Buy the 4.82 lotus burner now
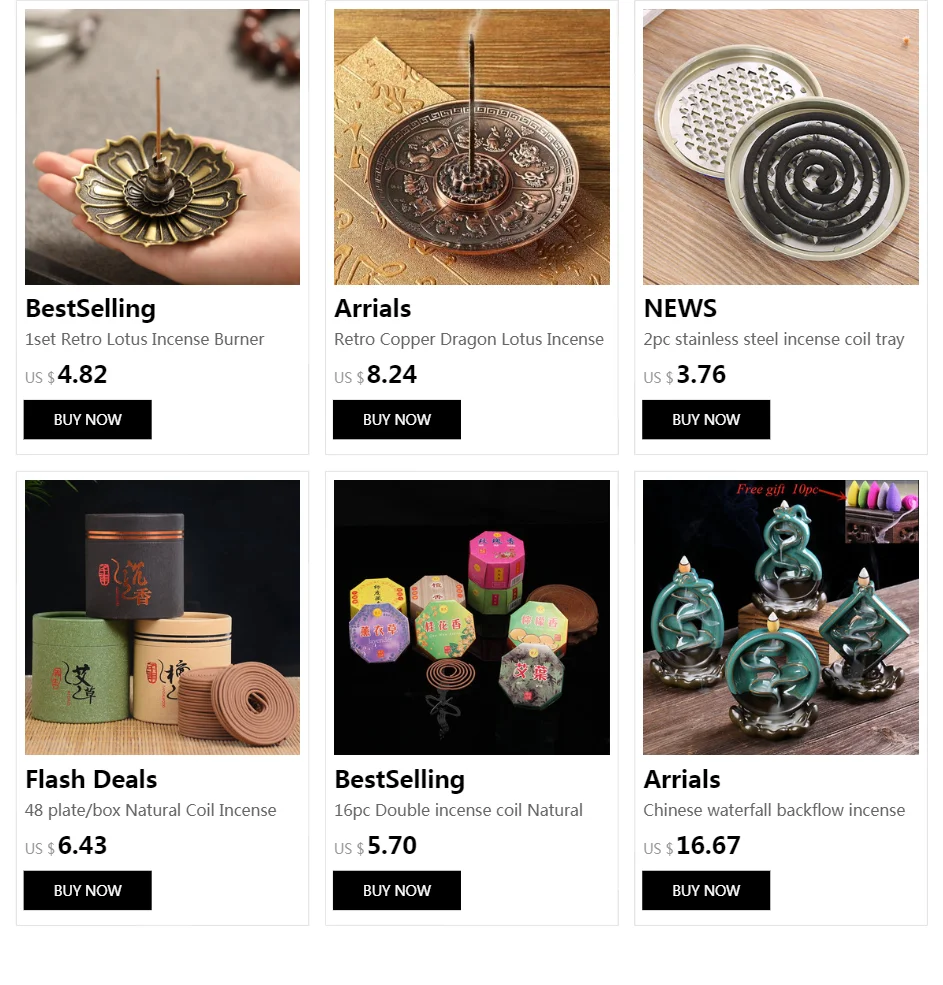The height and width of the screenshot is (985, 943). pos(87,420)
